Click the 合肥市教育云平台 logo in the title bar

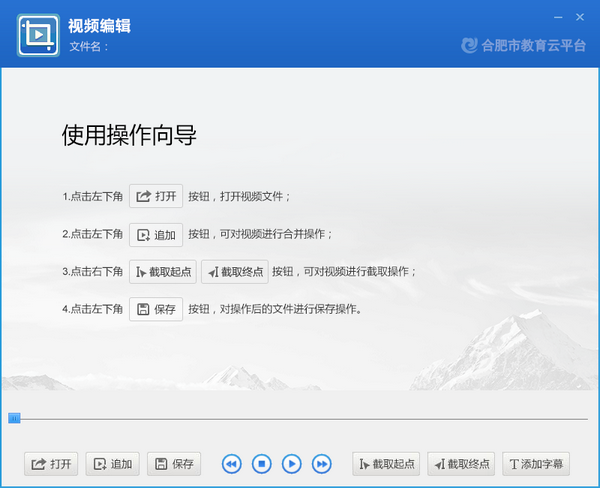click(523, 45)
